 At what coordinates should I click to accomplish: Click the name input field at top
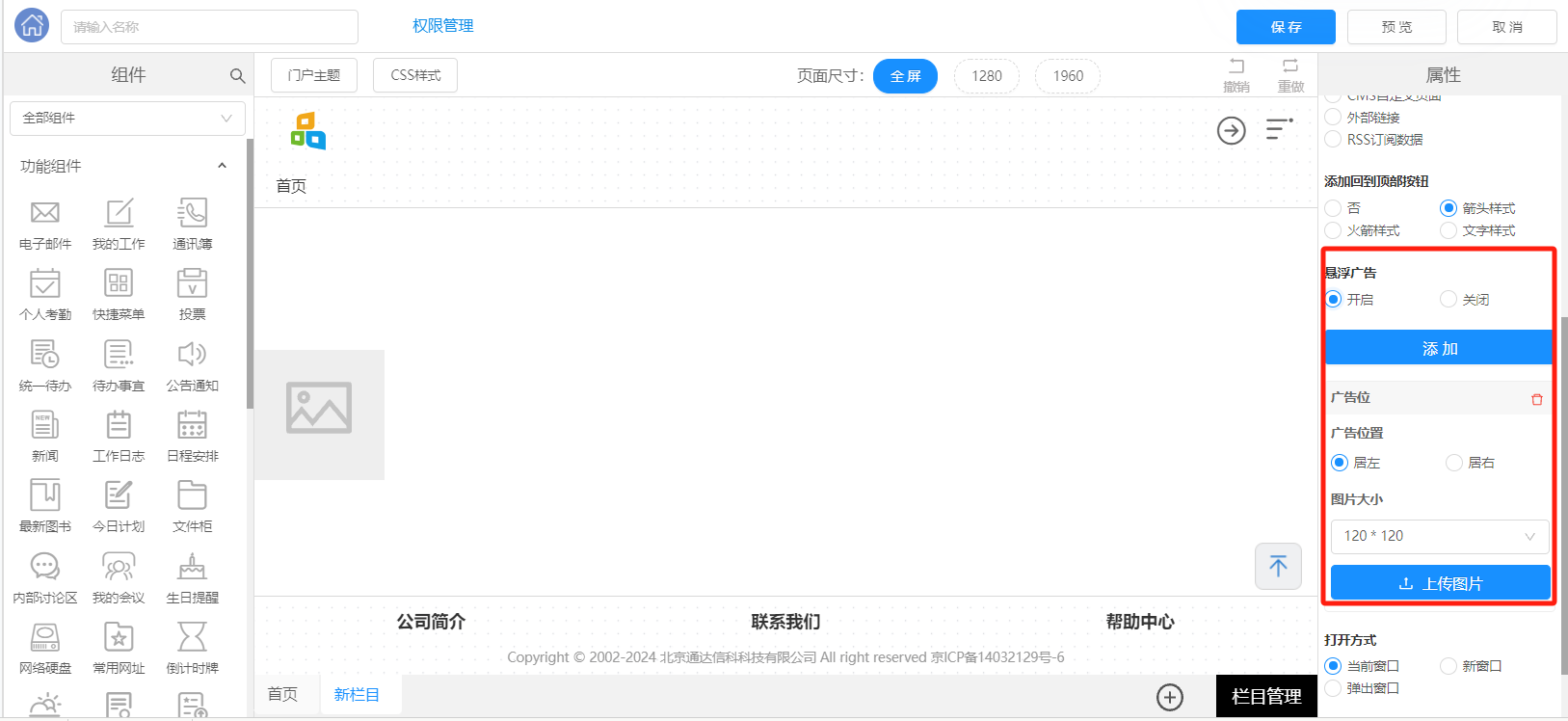[209, 27]
